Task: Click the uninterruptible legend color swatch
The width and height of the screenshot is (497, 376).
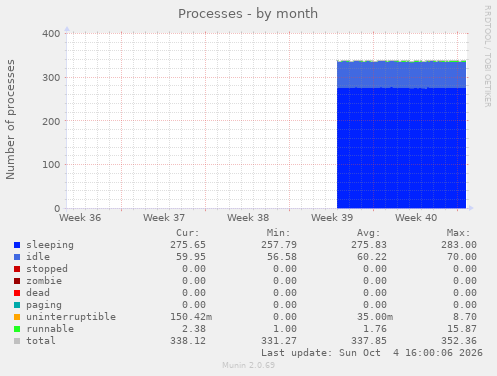Action: (17, 317)
